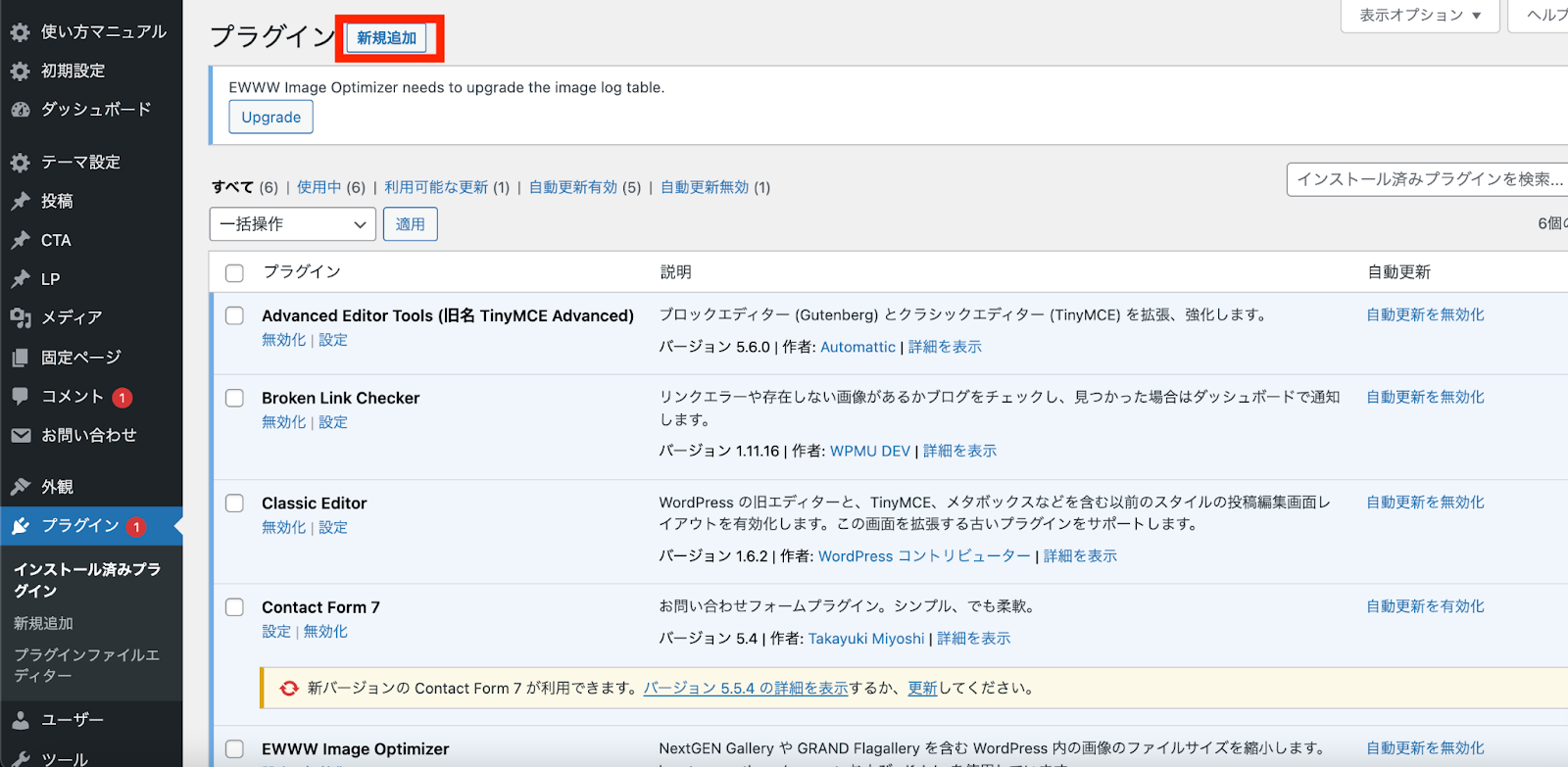Click the gear icon beside 初期設定
The height and width of the screenshot is (767, 1568).
click(x=20, y=72)
